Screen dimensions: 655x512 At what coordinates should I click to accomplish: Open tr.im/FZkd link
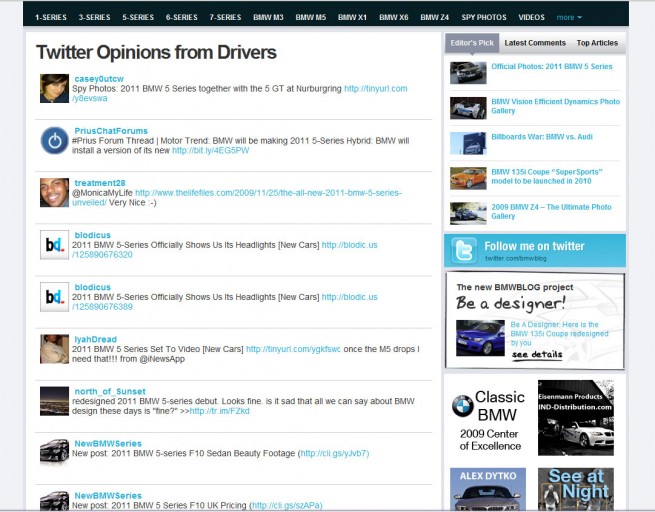(x=219, y=411)
